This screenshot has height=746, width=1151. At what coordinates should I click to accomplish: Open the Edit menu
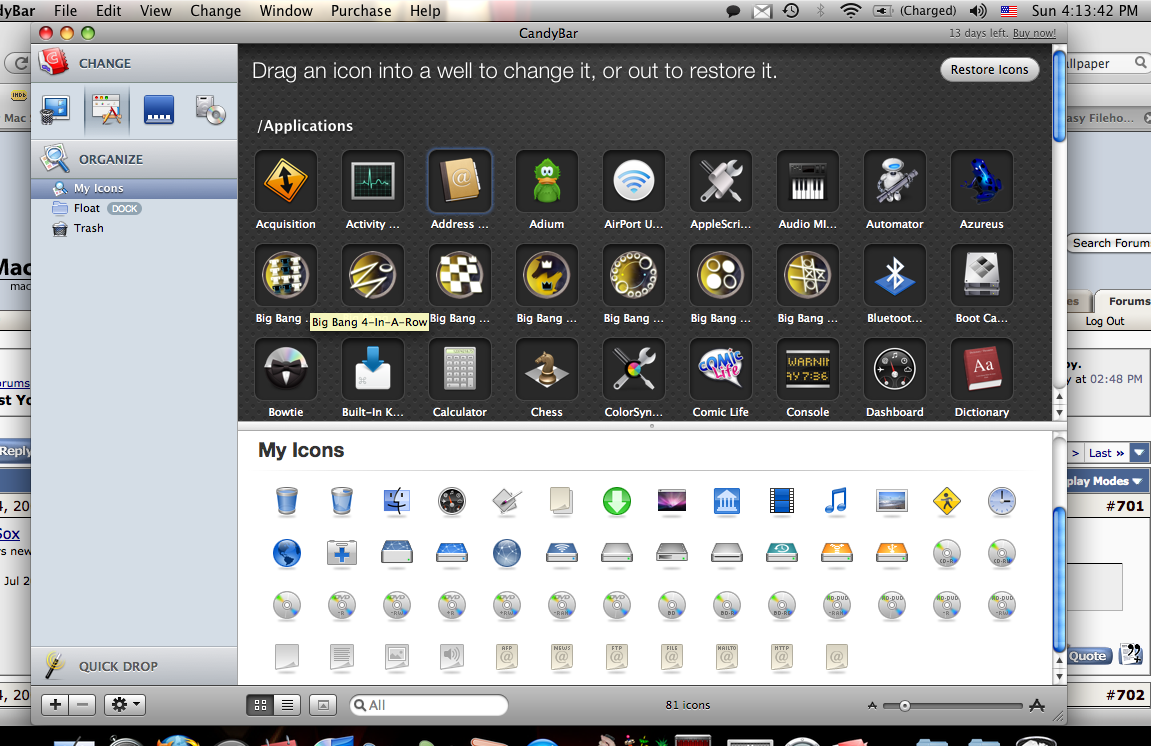[109, 11]
